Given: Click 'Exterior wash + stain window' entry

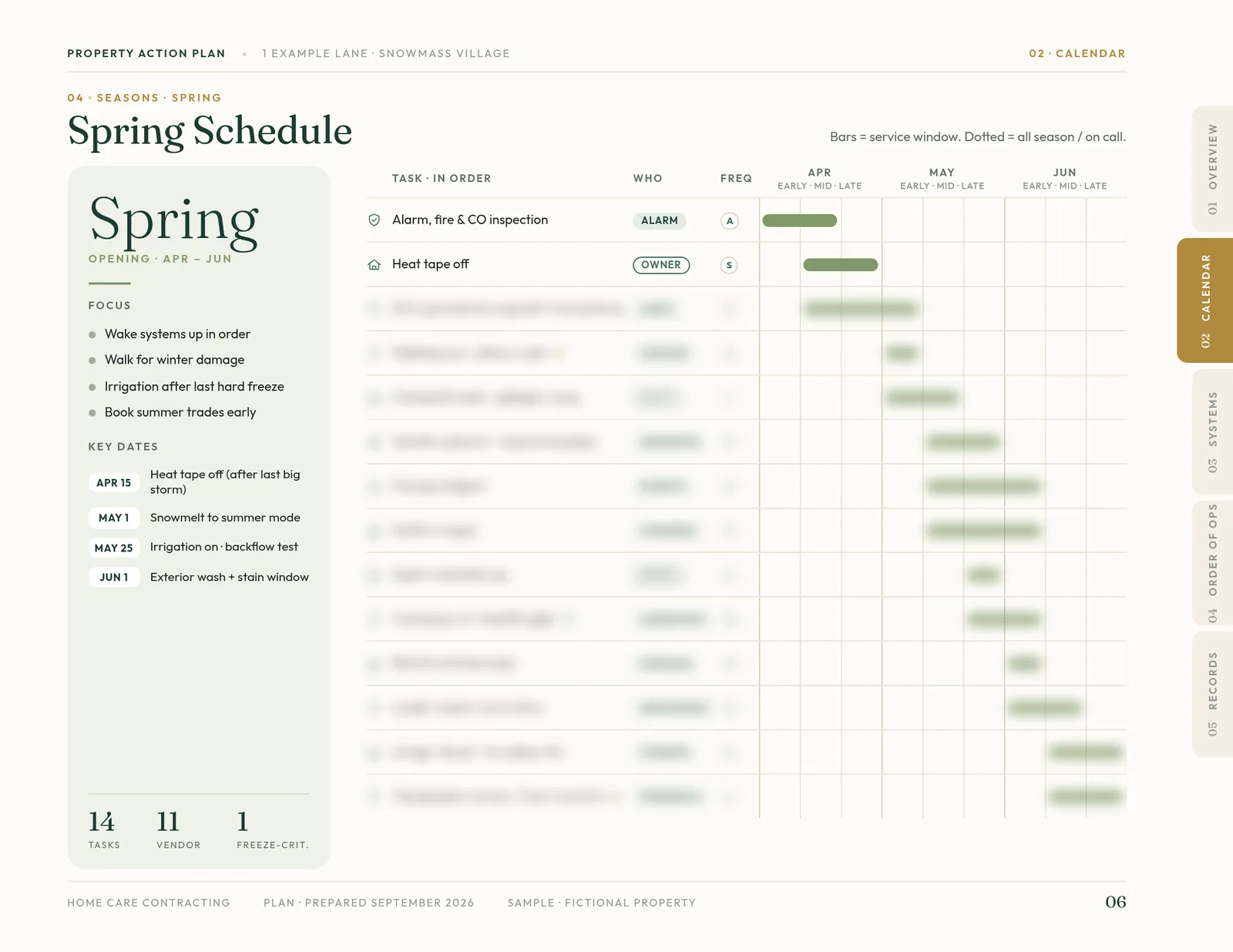Looking at the screenshot, I should (230, 577).
